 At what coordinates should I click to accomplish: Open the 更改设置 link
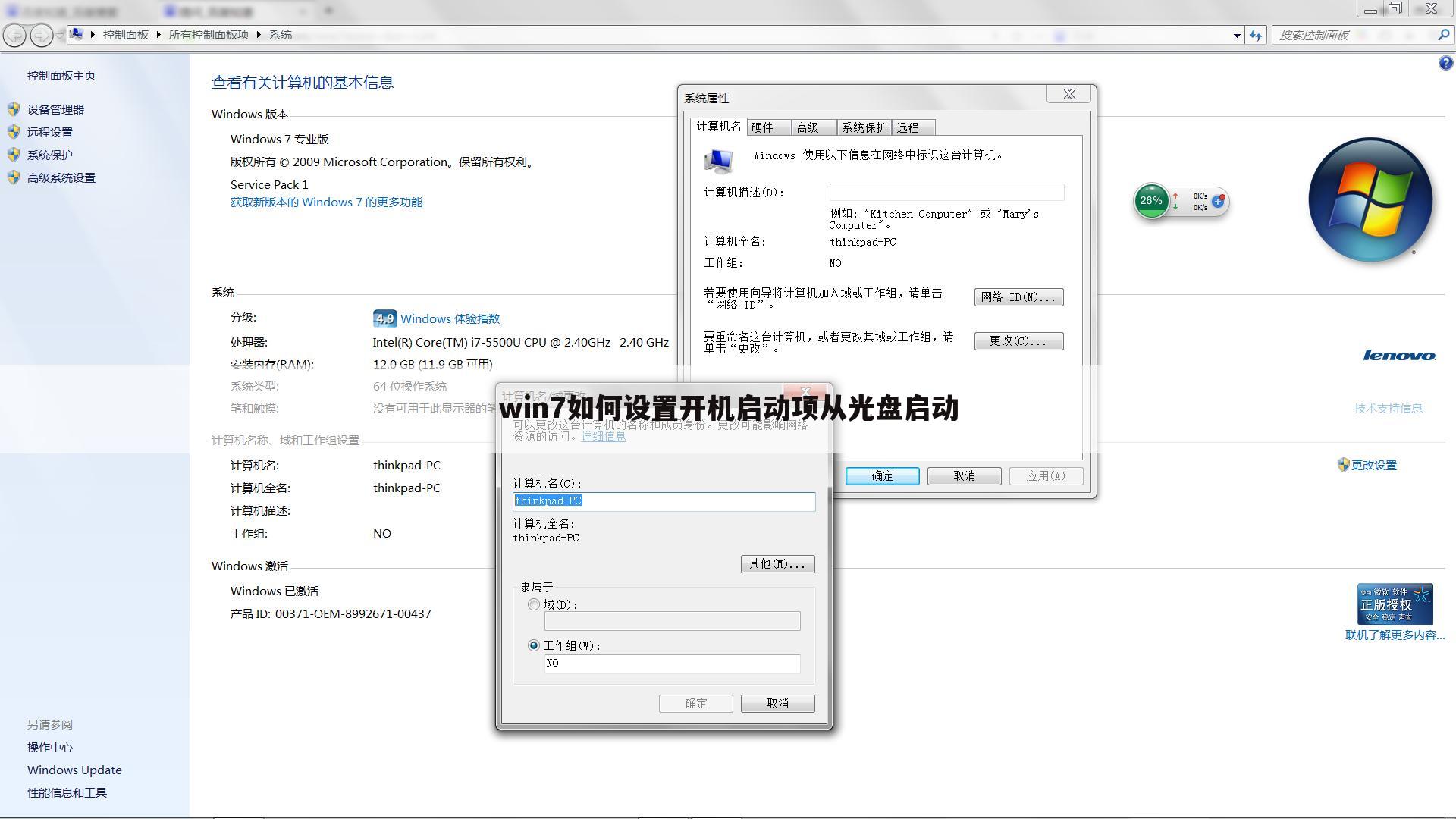click(1373, 465)
